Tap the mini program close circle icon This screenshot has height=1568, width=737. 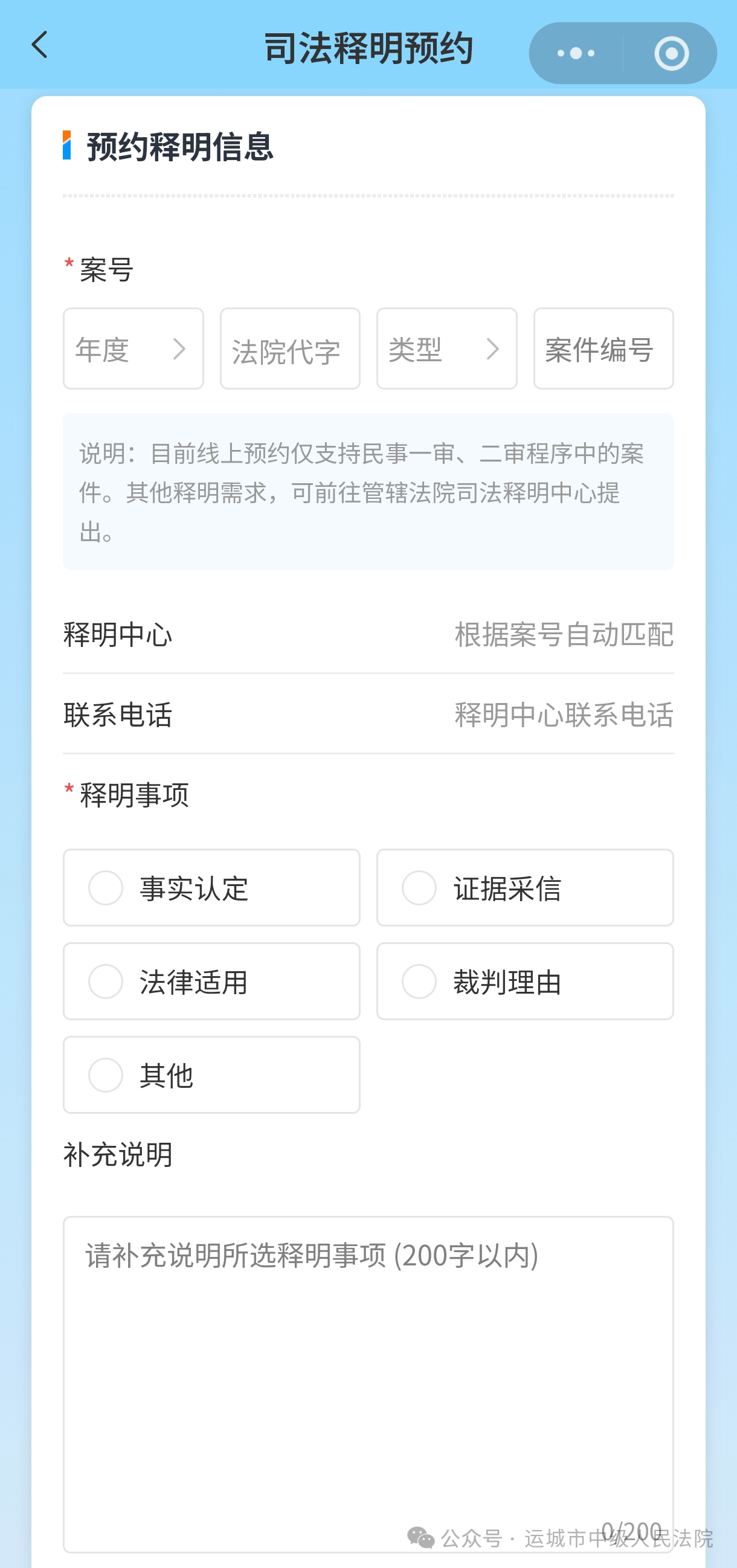pyautogui.click(x=671, y=54)
